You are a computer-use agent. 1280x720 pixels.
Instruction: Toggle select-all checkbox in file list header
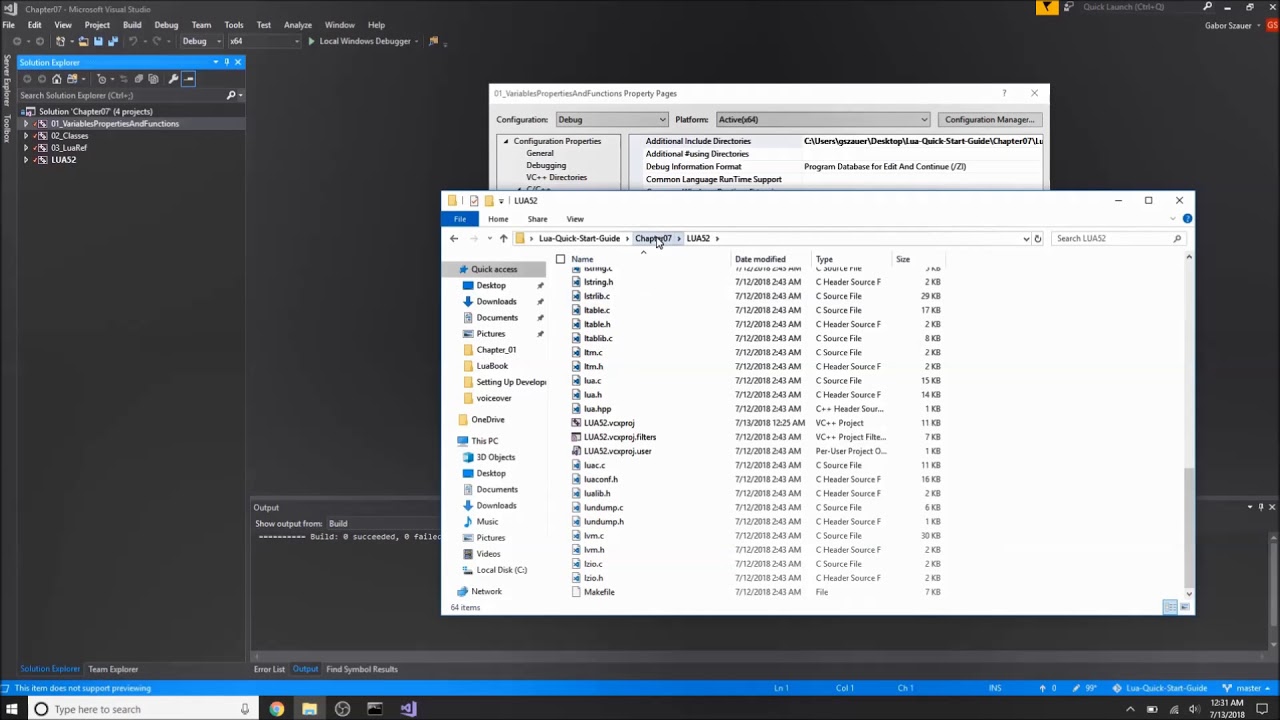point(560,259)
